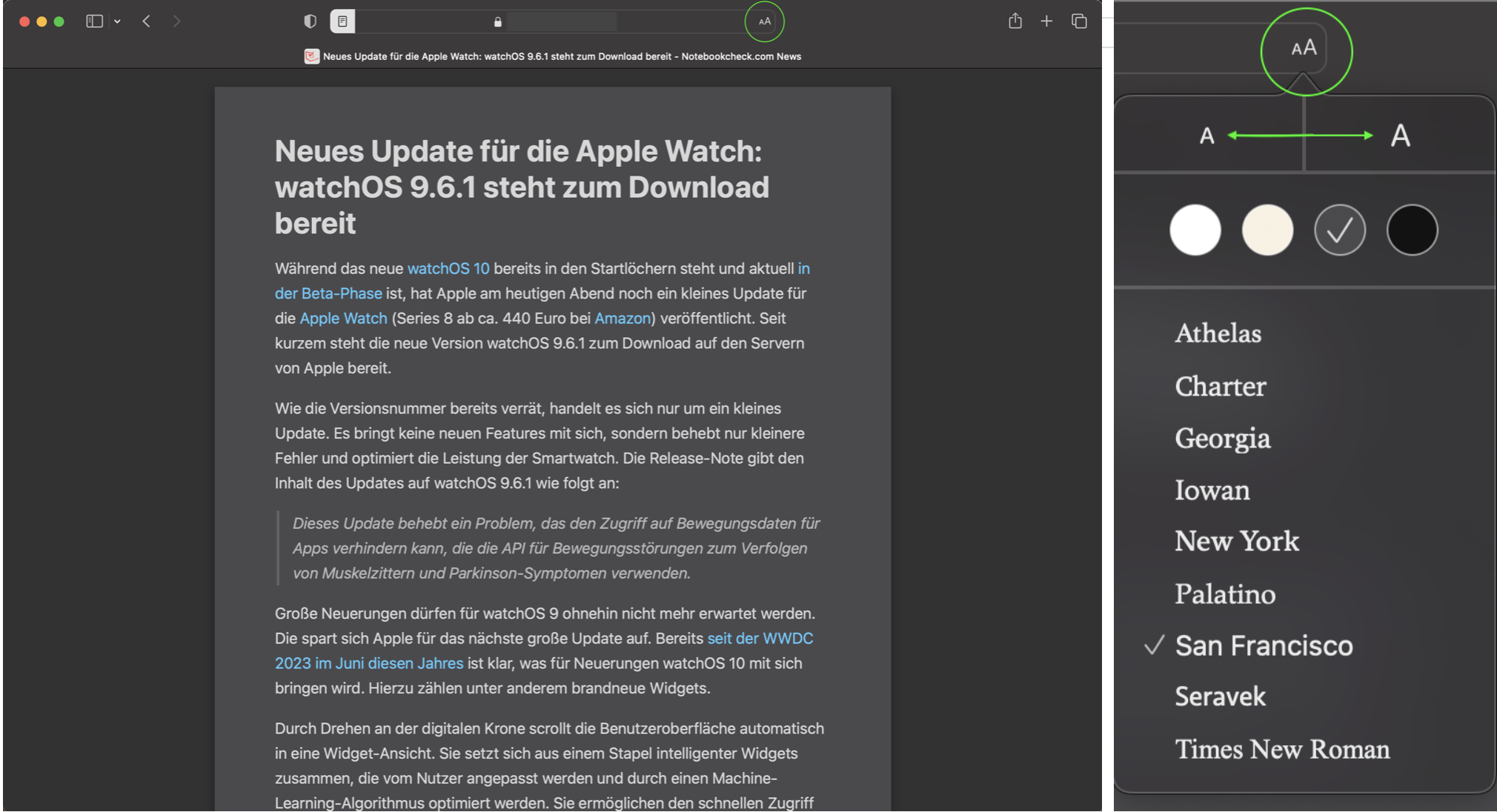Select the checked San Francisco font
The width and height of the screenshot is (1497, 812).
click(x=1264, y=645)
